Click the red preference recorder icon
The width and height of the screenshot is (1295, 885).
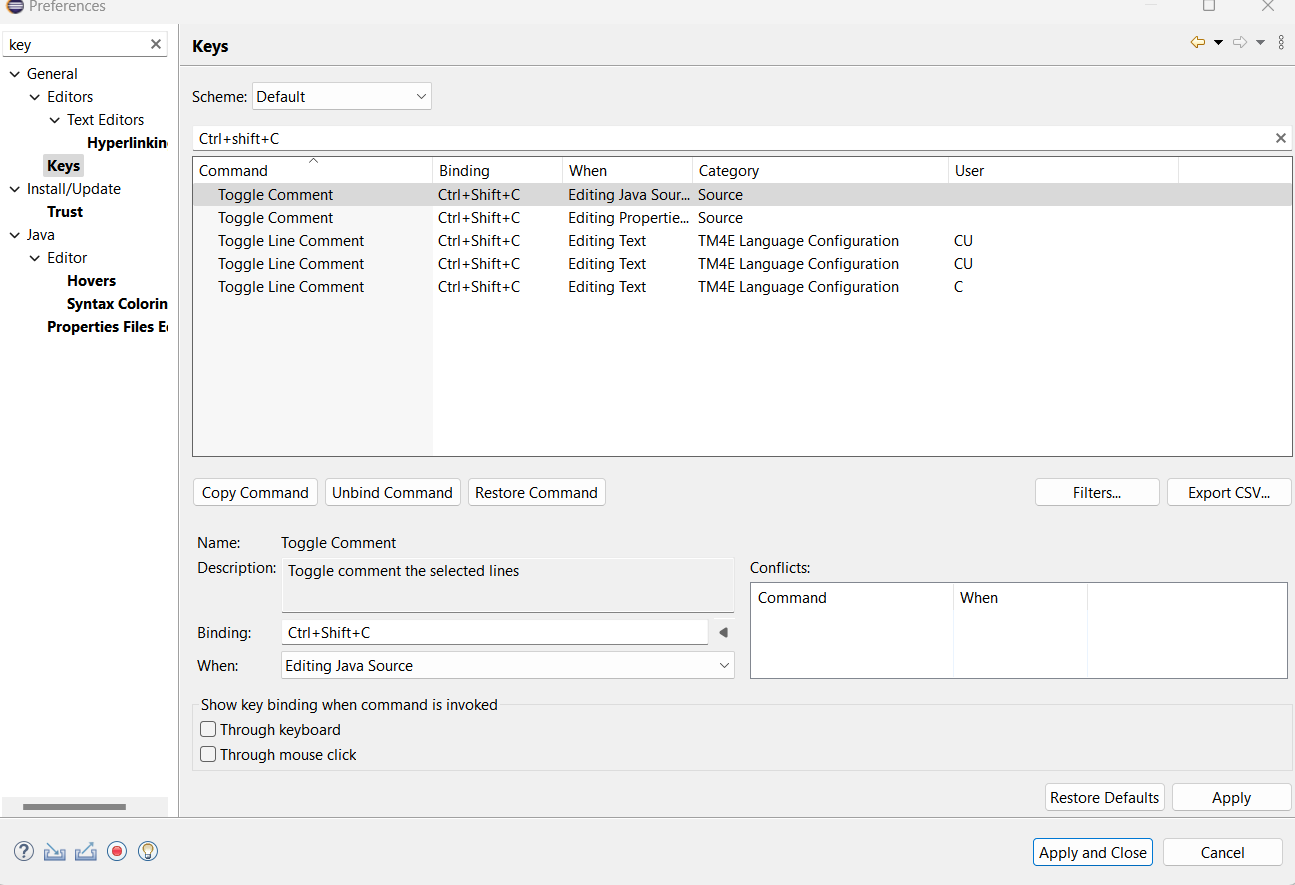[x=117, y=851]
